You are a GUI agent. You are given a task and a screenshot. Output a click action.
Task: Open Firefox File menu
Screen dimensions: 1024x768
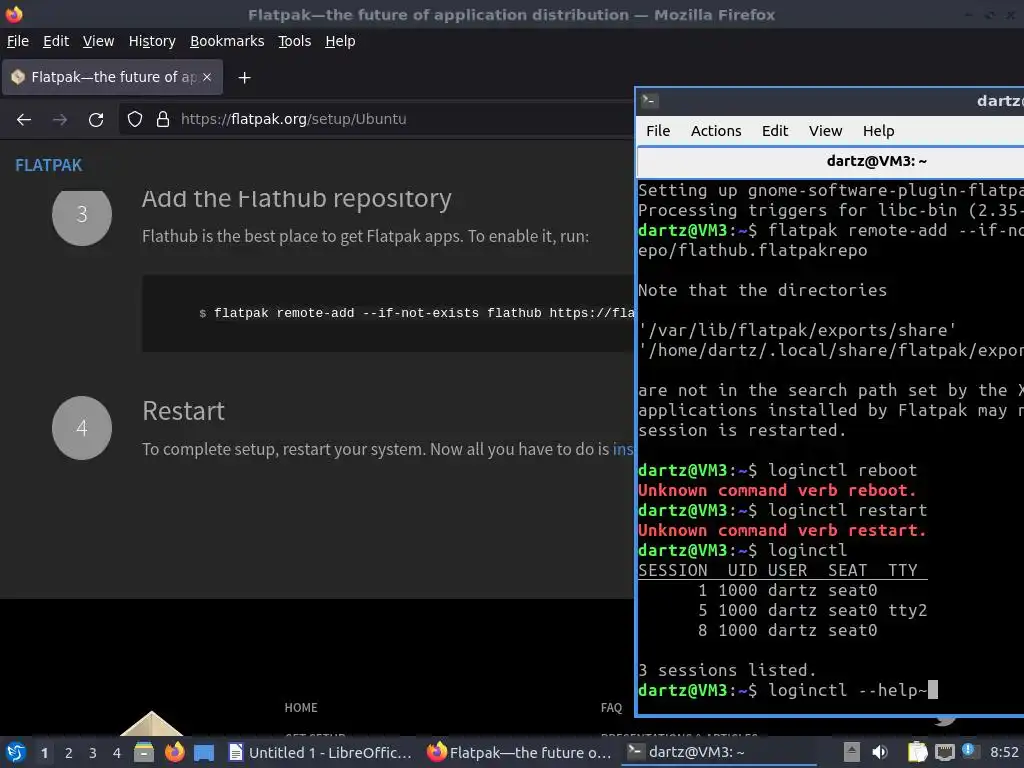pyautogui.click(x=18, y=41)
